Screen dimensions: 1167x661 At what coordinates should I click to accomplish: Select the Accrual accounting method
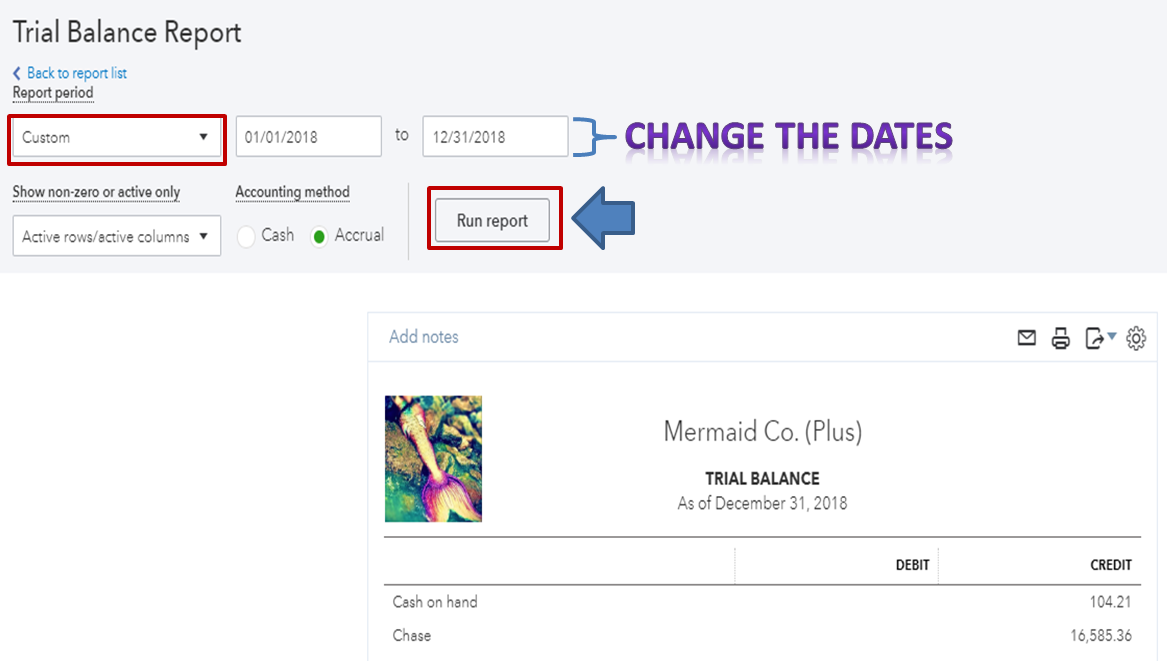coord(319,237)
